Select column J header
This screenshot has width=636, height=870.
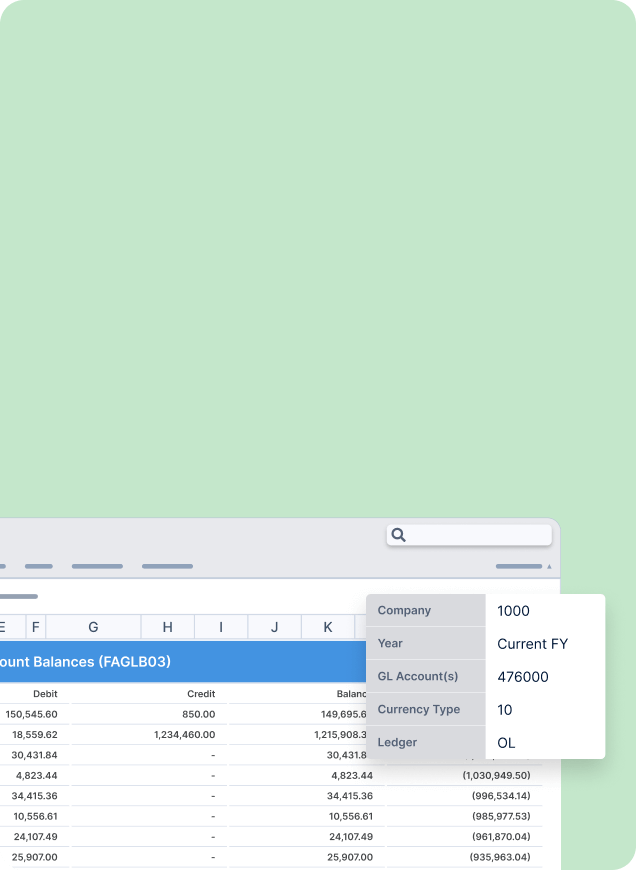pos(274,627)
